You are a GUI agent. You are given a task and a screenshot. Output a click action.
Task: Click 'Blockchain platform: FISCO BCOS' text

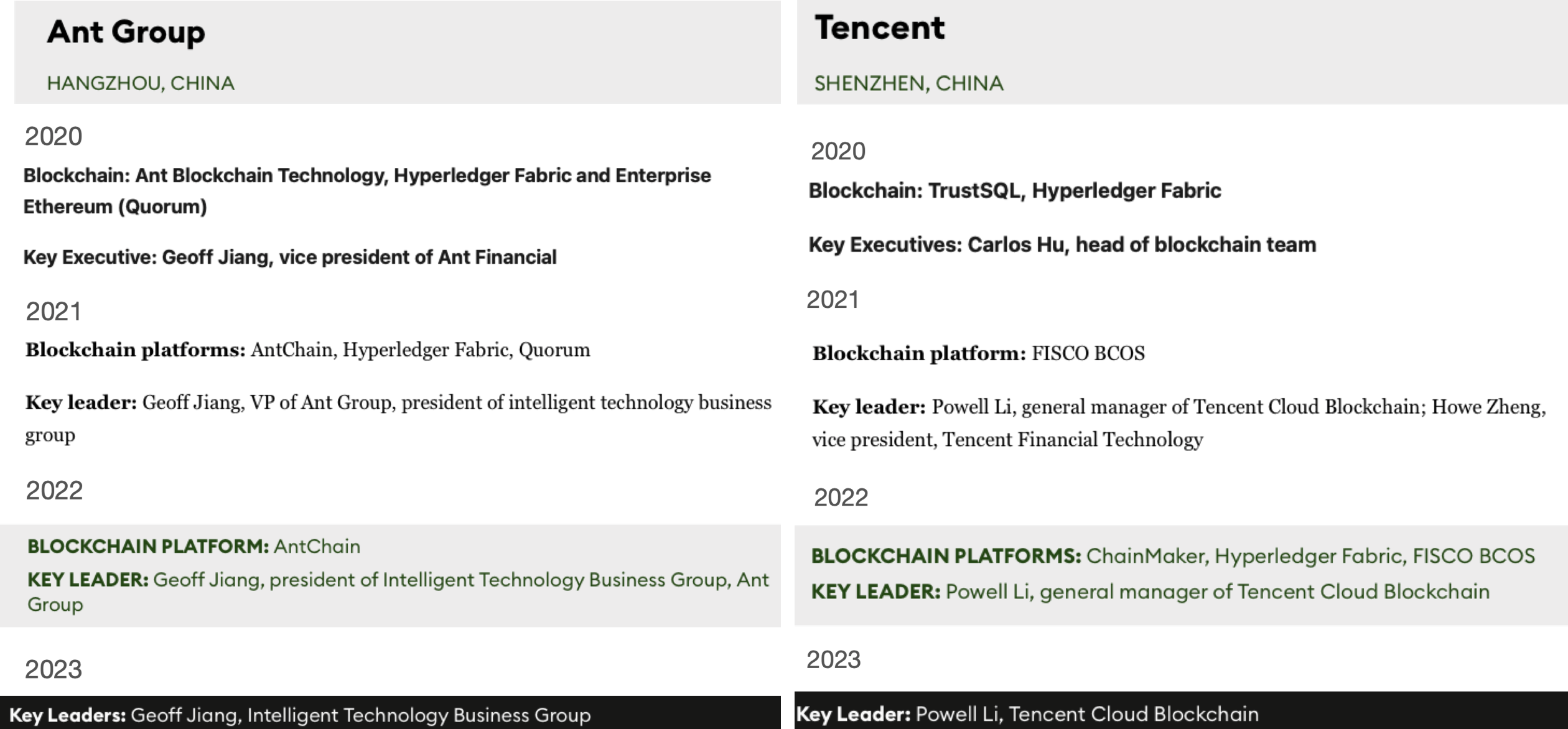[x=978, y=353]
